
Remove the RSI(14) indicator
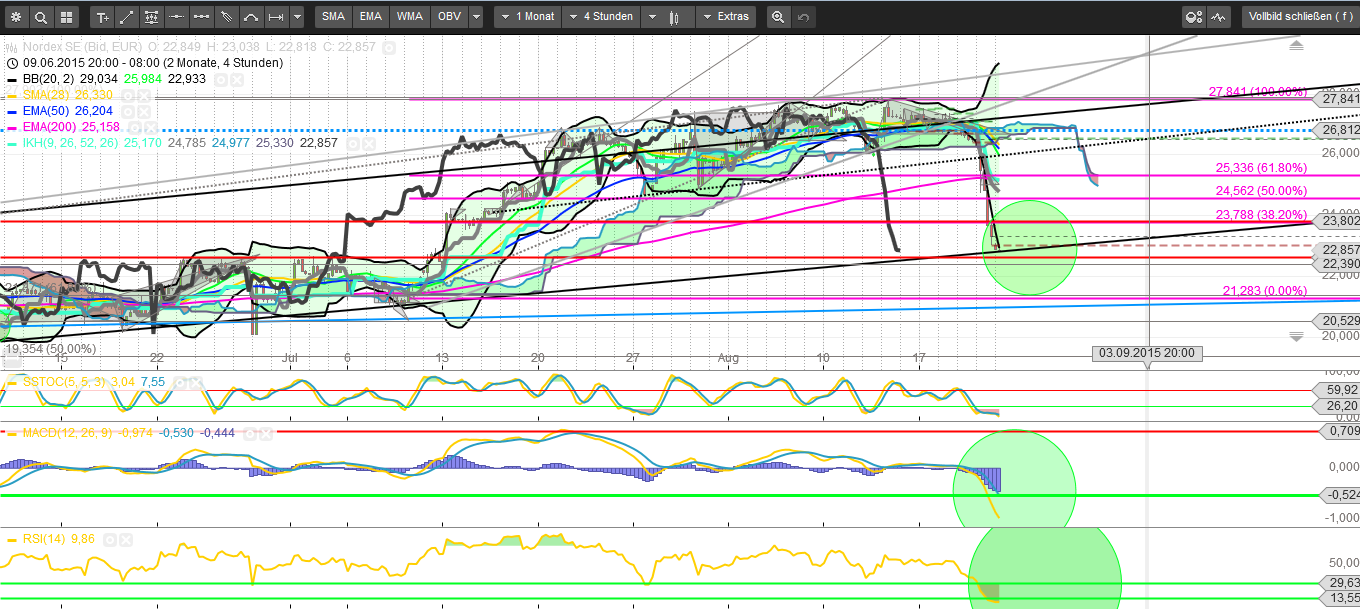[x=126, y=539]
